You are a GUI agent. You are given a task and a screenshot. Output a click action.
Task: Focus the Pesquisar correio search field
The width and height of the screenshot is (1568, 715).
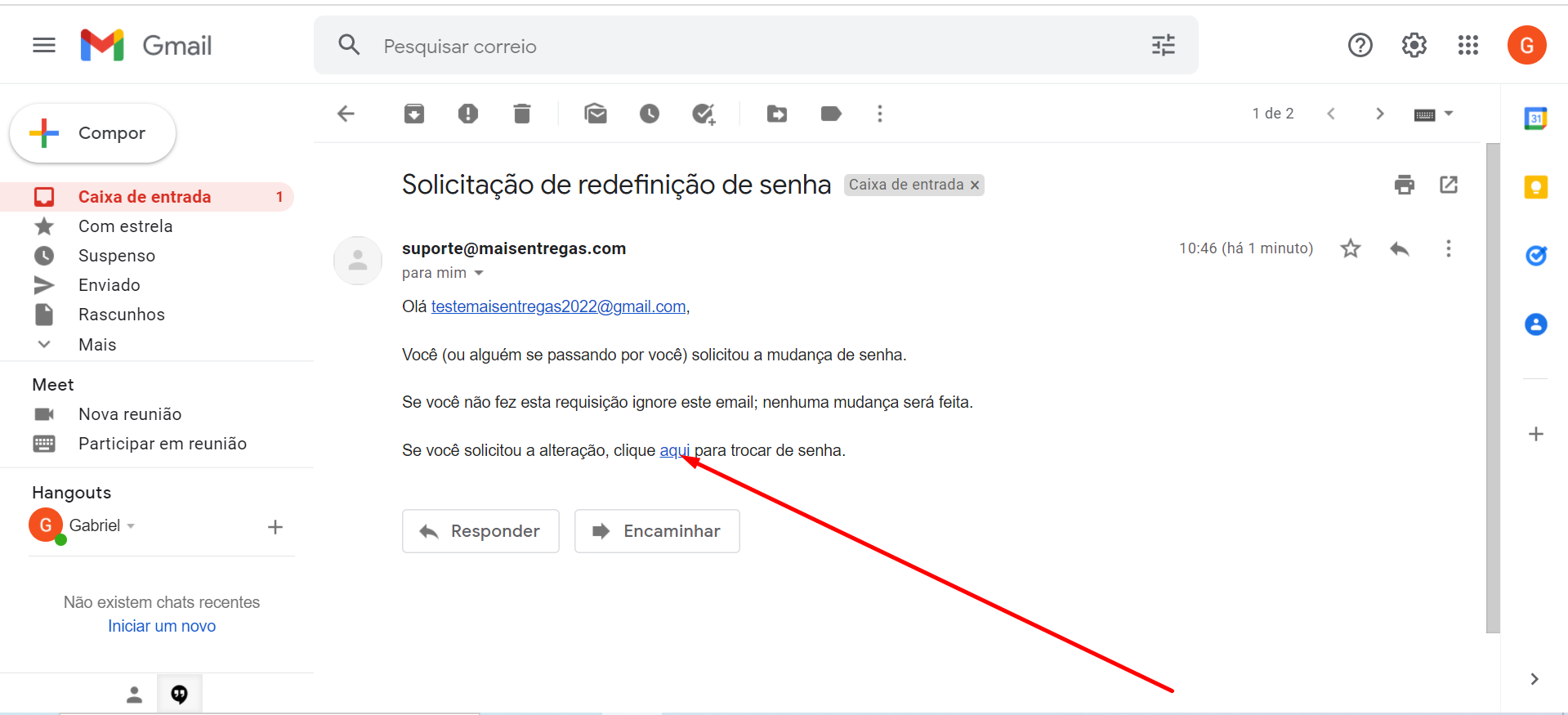pos(756,46)
